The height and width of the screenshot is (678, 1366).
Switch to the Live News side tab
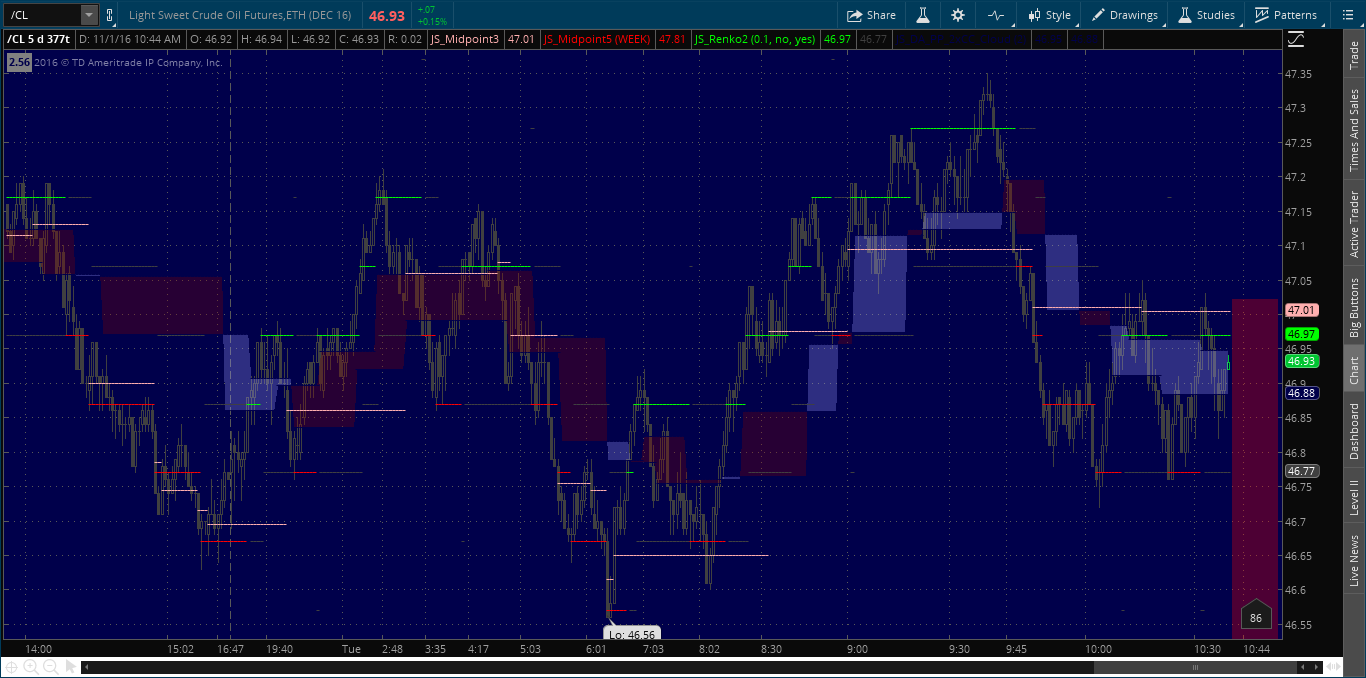pos(1354,561)
